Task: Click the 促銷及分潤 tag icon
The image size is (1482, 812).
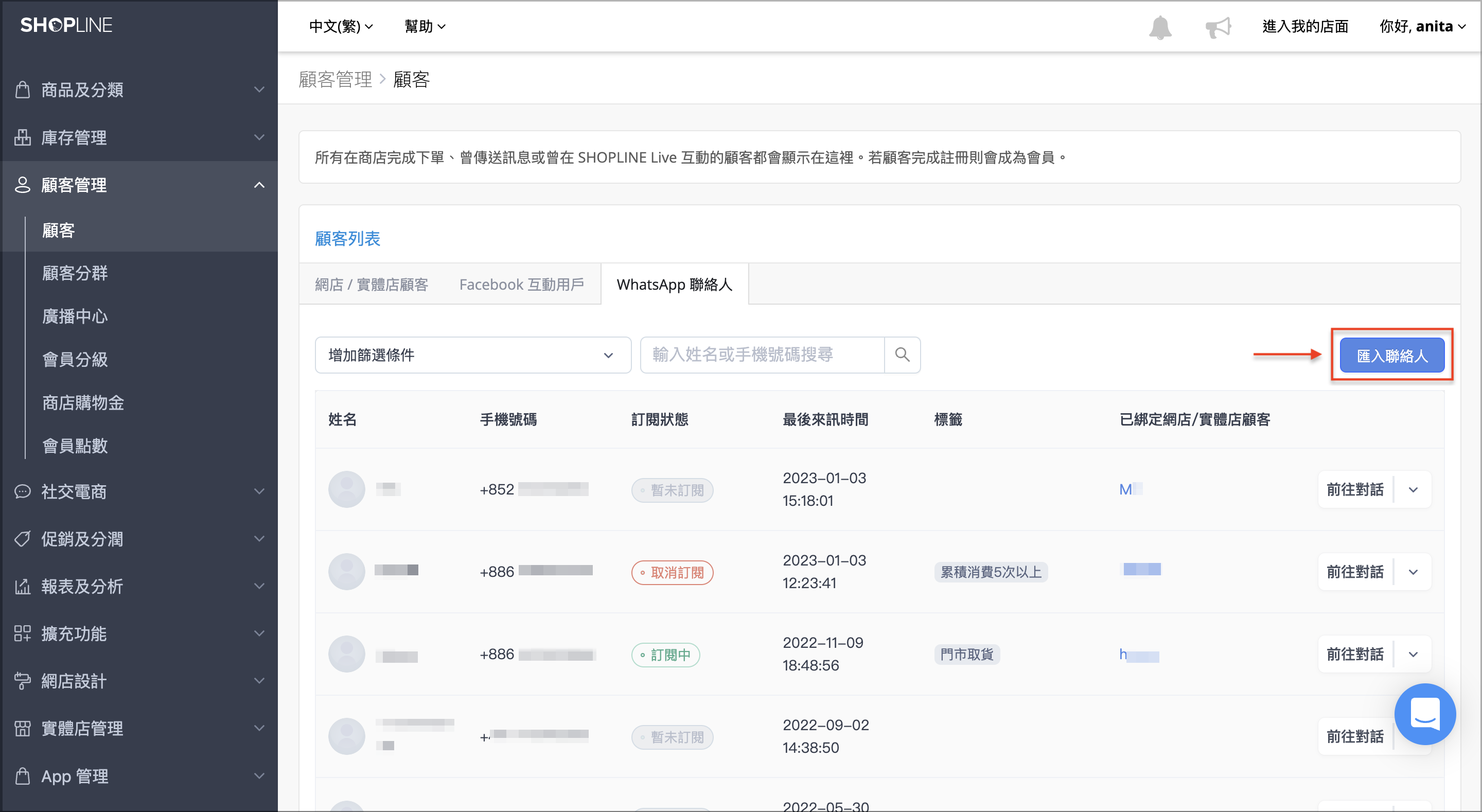Action: pos(23,539)
